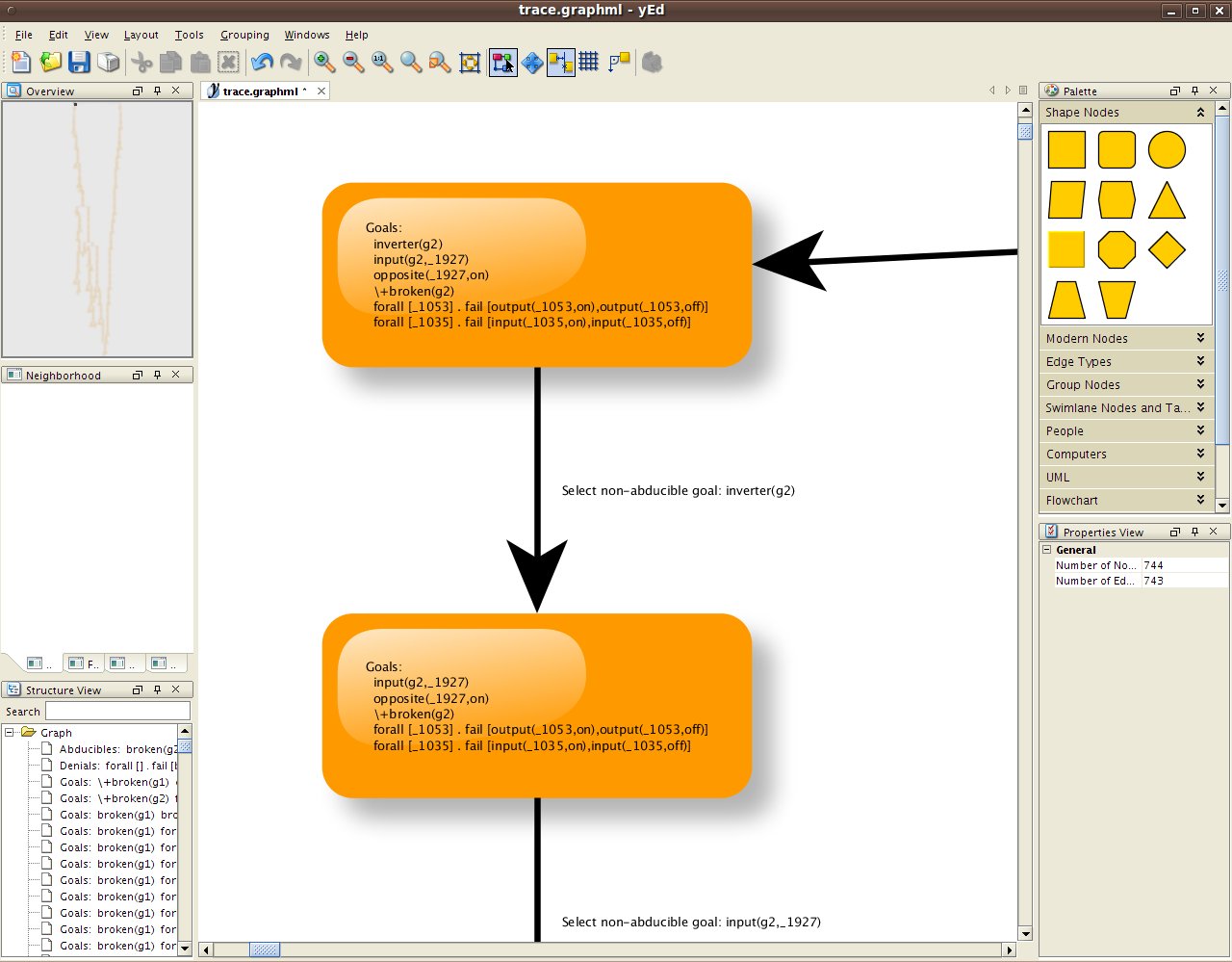1232x962 pixels.
Task: Open the File menu
Action: click(24, 35)
